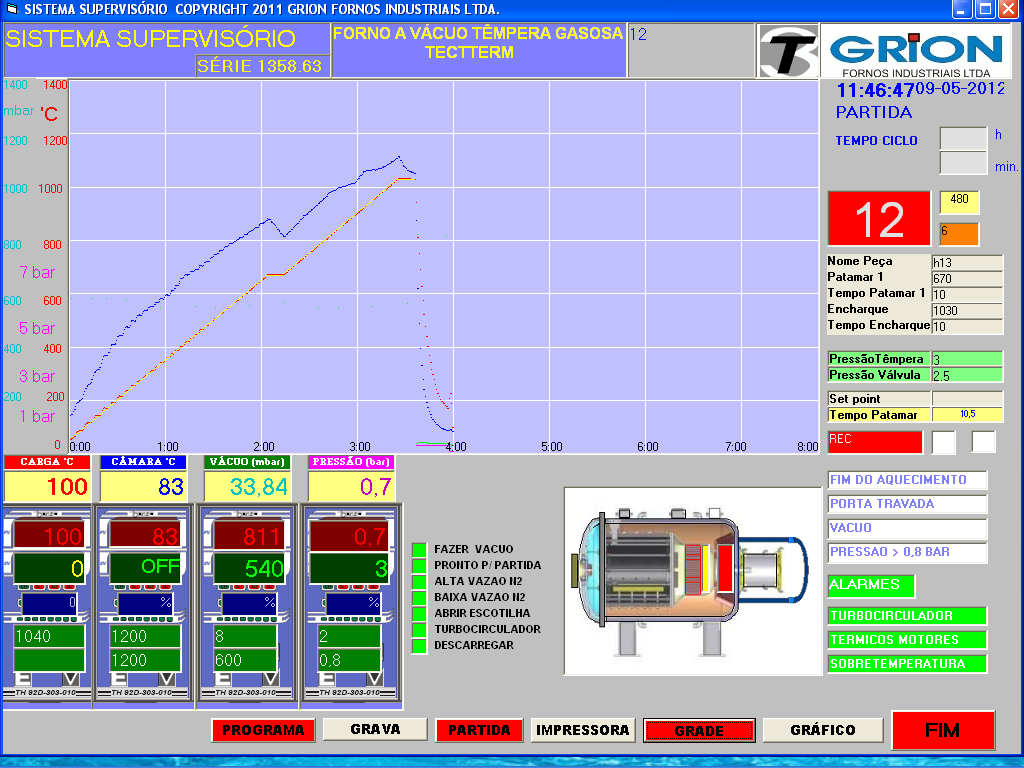Toggle the GRADE button
Screen dimensions: 1024x768
click(x=699, y=731)
